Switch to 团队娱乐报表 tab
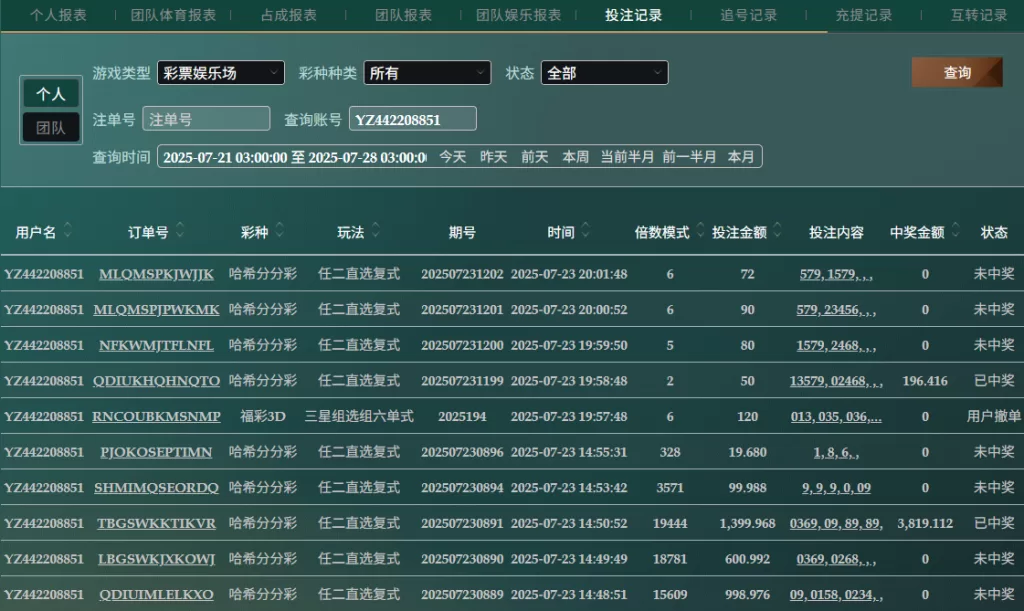 pos(519,15)
